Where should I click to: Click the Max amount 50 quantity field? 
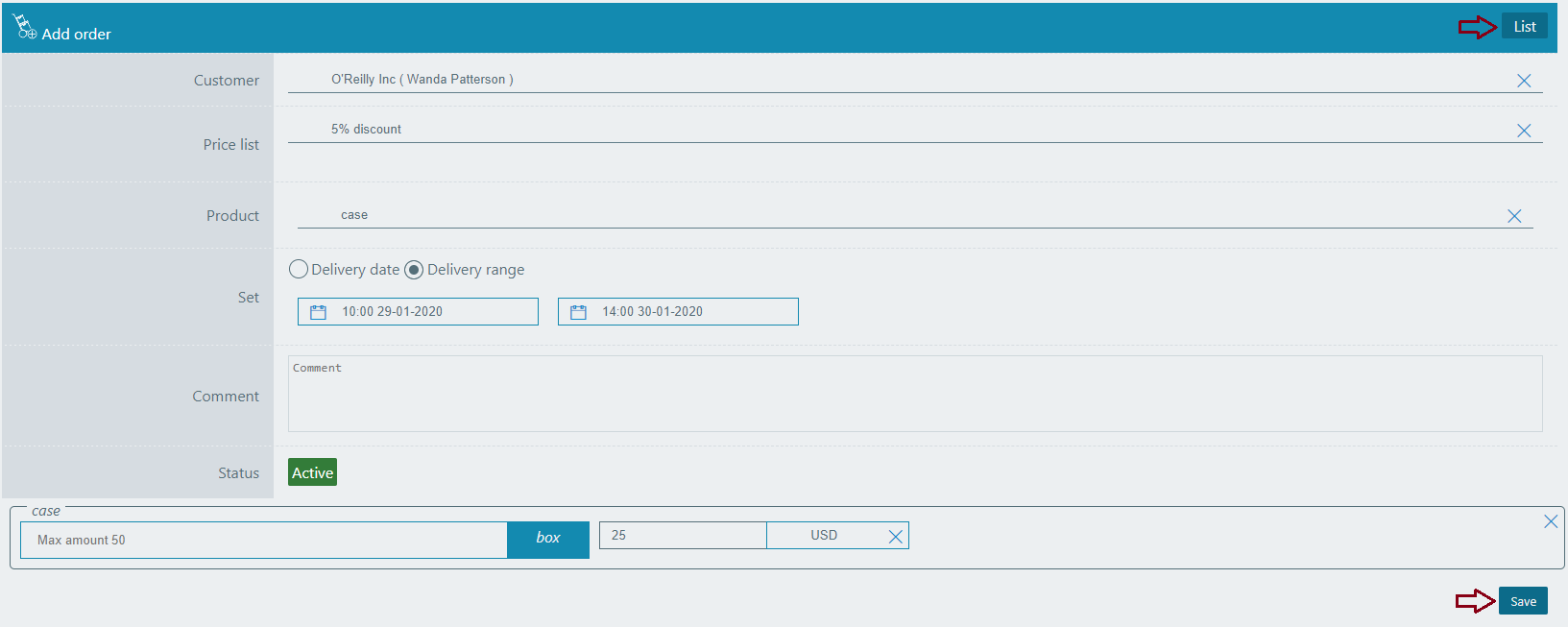tap(263, 540)
